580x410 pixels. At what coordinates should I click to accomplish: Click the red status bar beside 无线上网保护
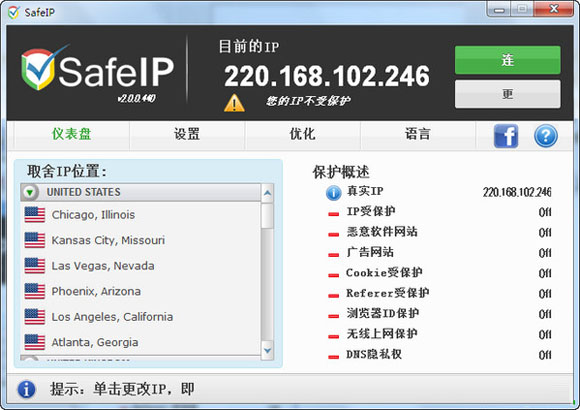pos(334,336)
